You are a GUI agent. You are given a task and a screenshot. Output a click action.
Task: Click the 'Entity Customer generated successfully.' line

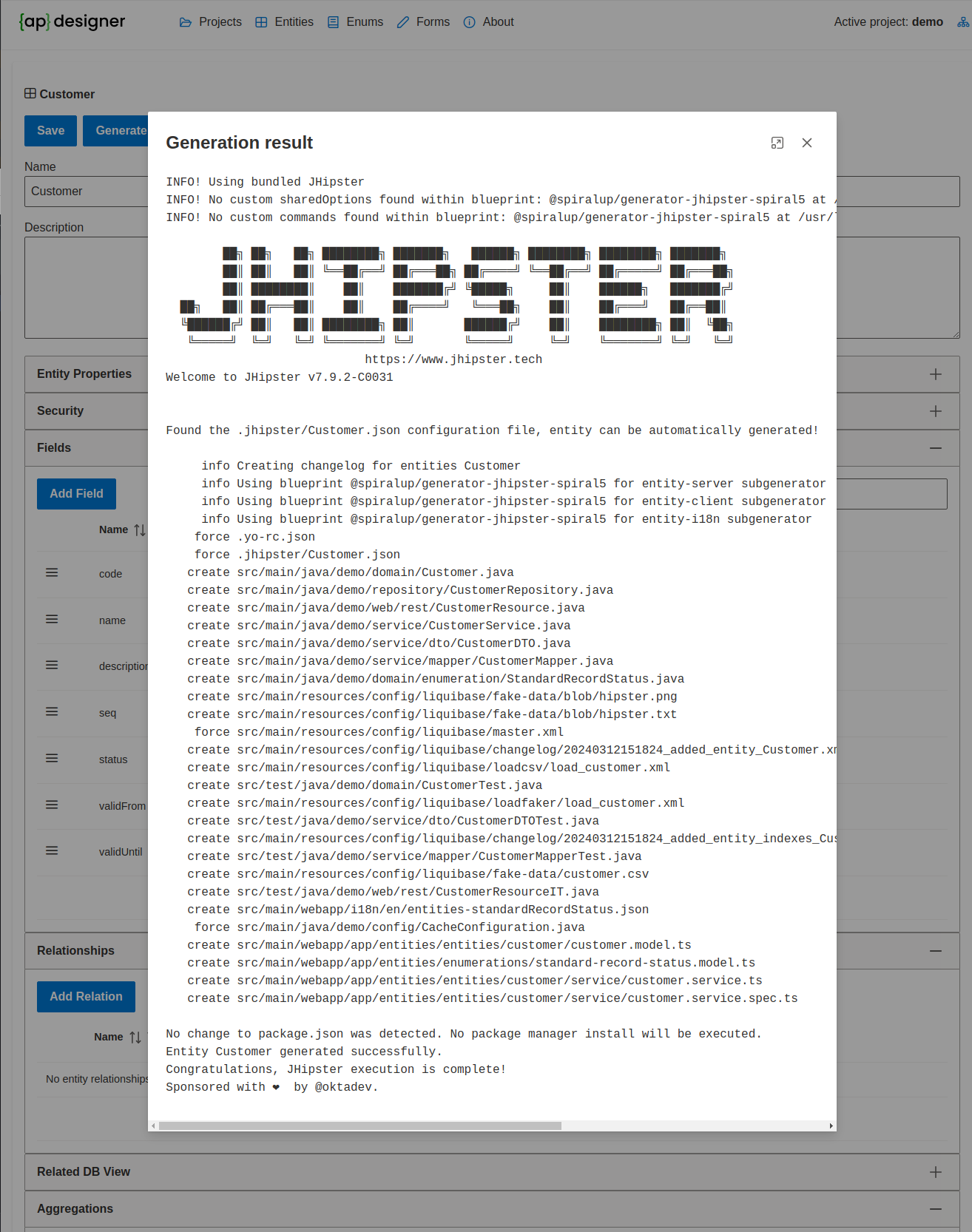click(304, 1052)
